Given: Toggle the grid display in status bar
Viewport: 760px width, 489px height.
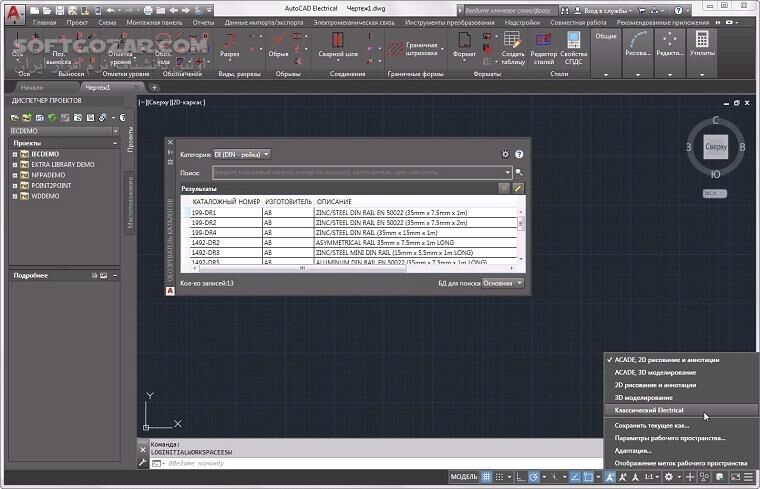Looking at the screenshot, I should coord(486,477).
